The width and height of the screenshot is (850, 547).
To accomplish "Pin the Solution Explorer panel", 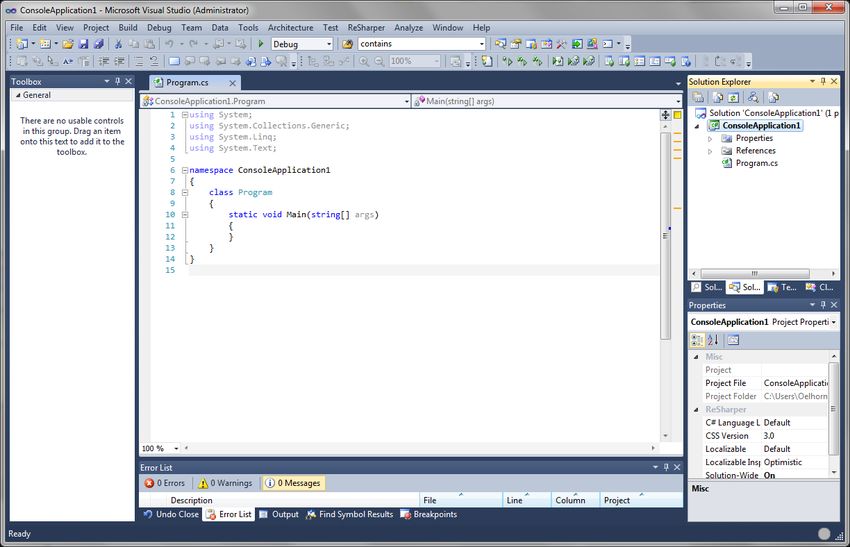I will coord(823,81).
